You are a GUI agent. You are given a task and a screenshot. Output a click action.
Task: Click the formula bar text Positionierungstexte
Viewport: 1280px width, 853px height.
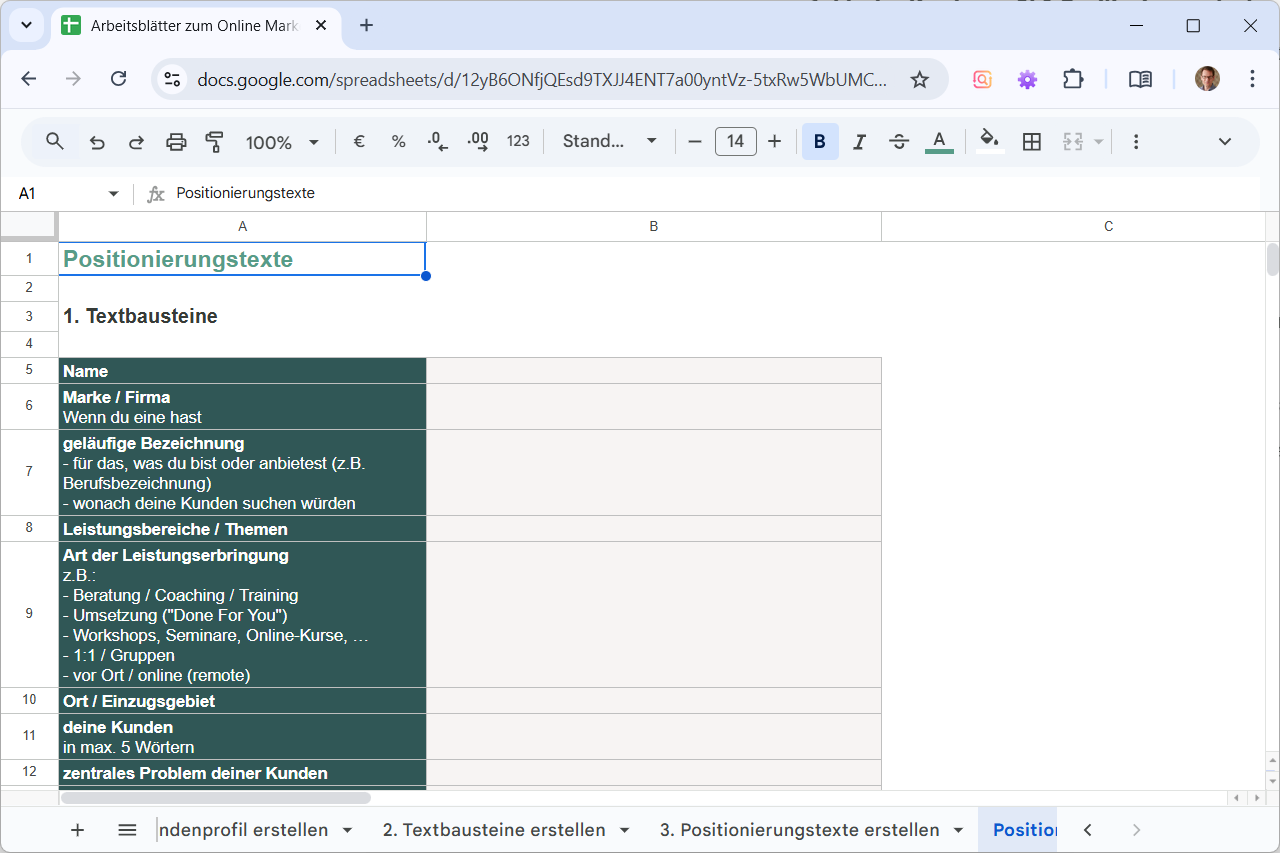click(x=245, y=193)
